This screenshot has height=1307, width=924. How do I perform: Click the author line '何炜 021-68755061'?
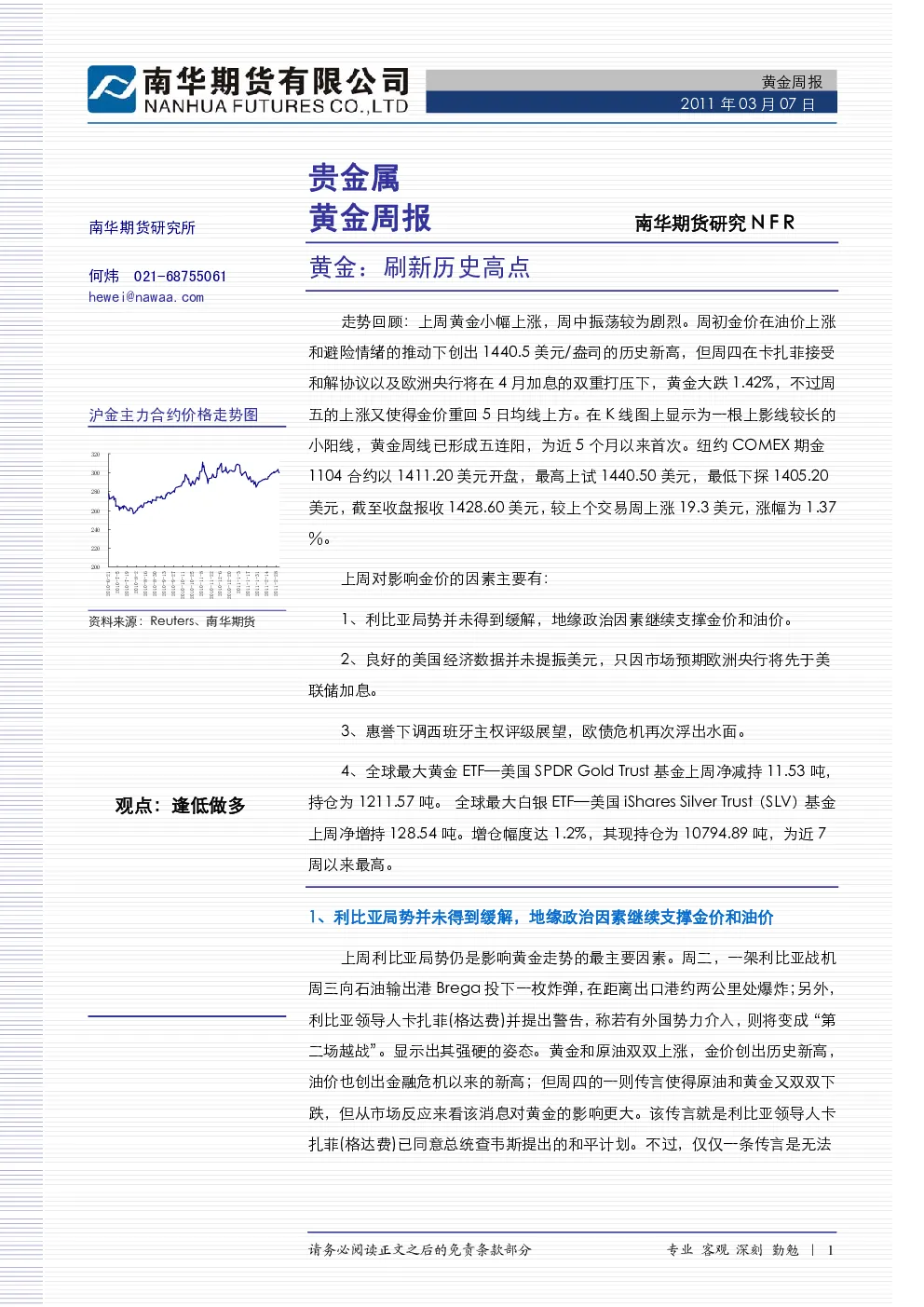[157, 276]
